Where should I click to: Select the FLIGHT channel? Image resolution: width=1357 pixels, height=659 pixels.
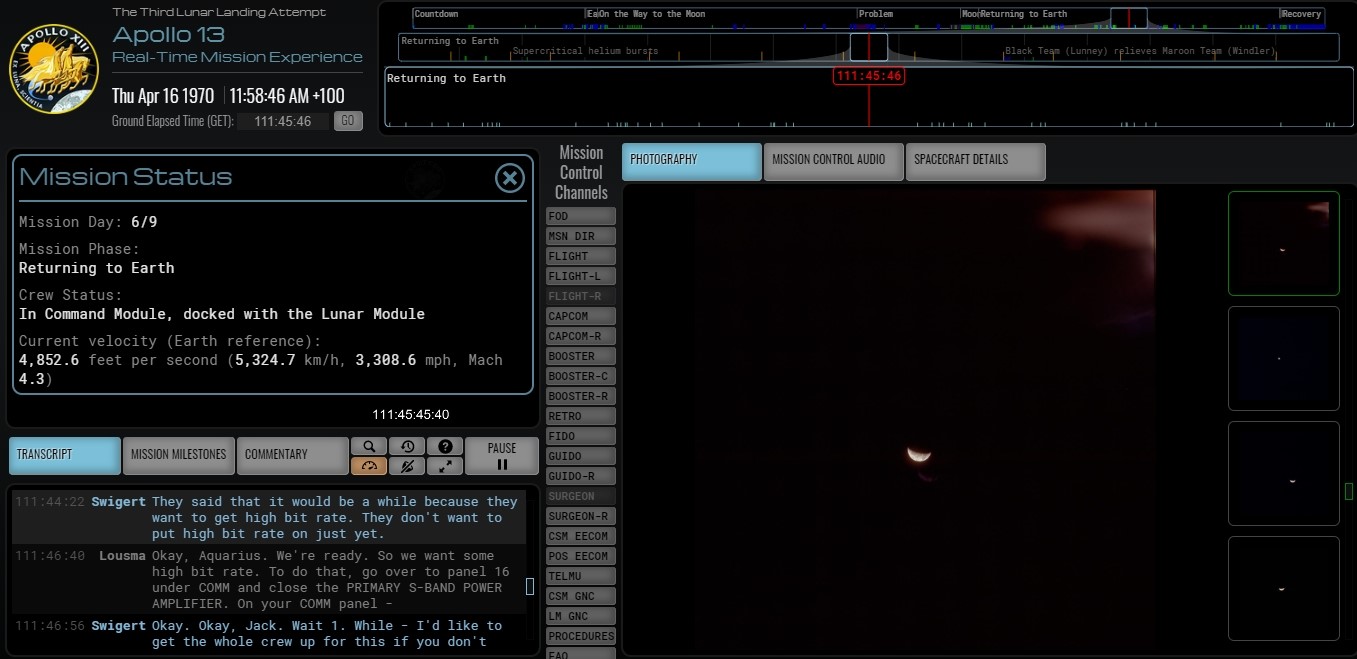click(581, 256)
